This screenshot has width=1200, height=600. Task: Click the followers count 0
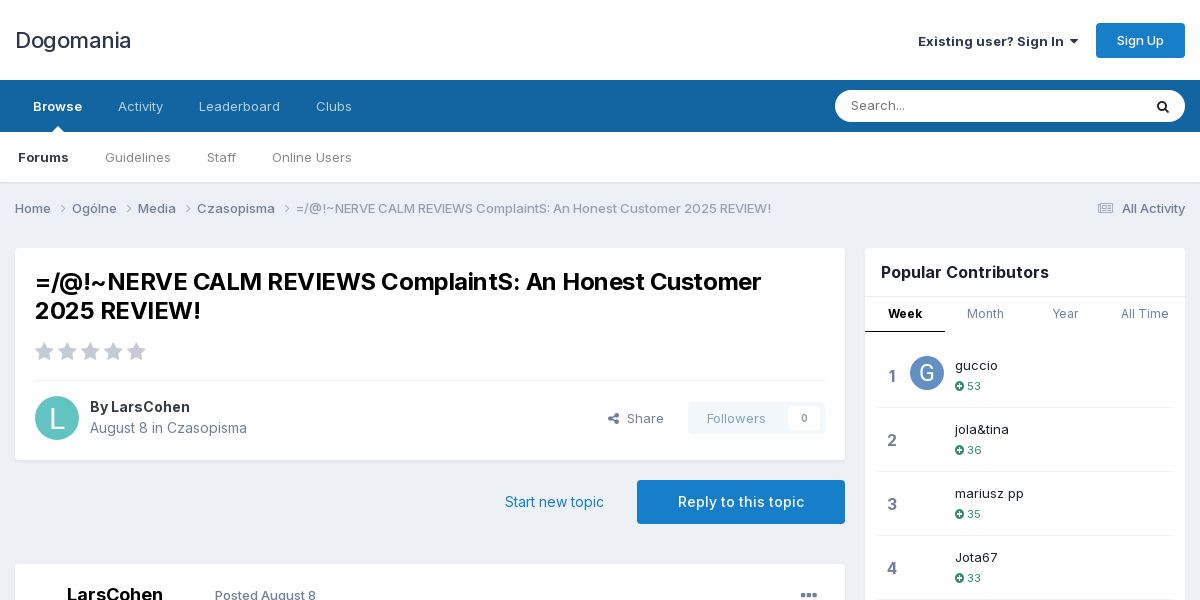click(804, 418)
